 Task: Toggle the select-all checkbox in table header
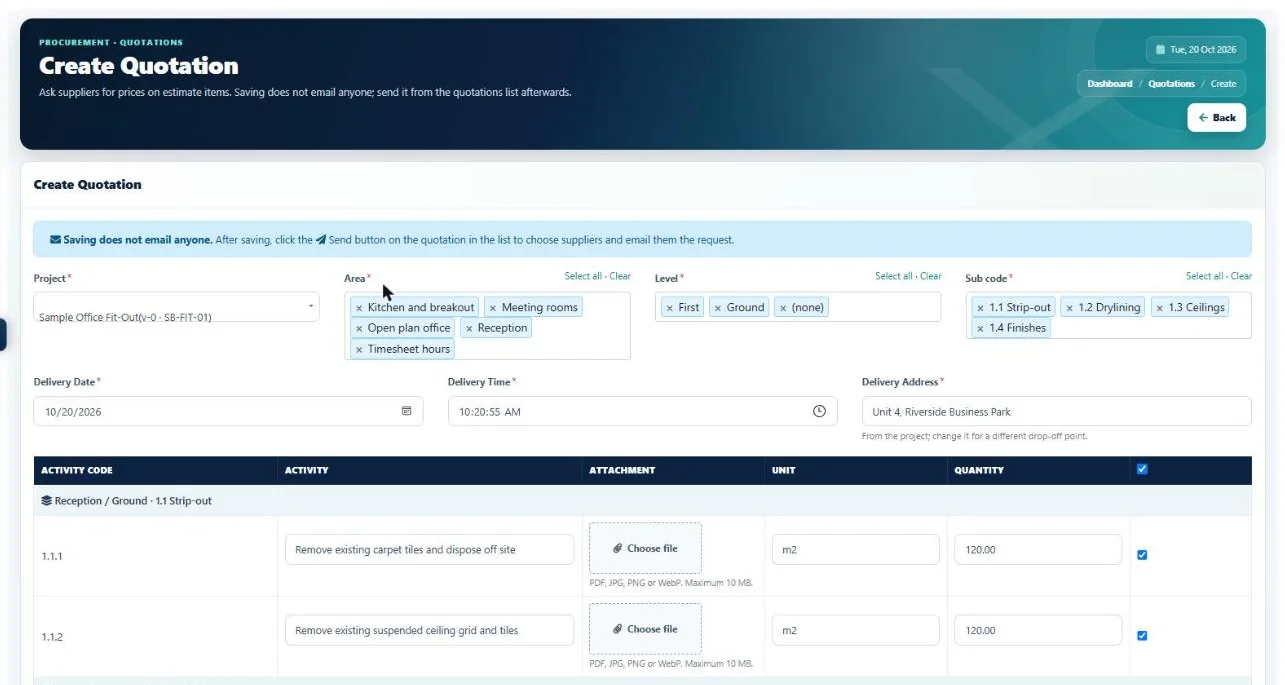1142,469
